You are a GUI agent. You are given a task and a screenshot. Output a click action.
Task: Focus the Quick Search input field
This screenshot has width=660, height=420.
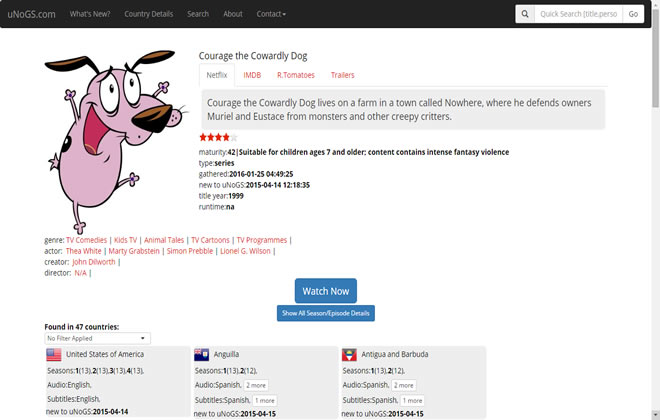coord(578,14)
